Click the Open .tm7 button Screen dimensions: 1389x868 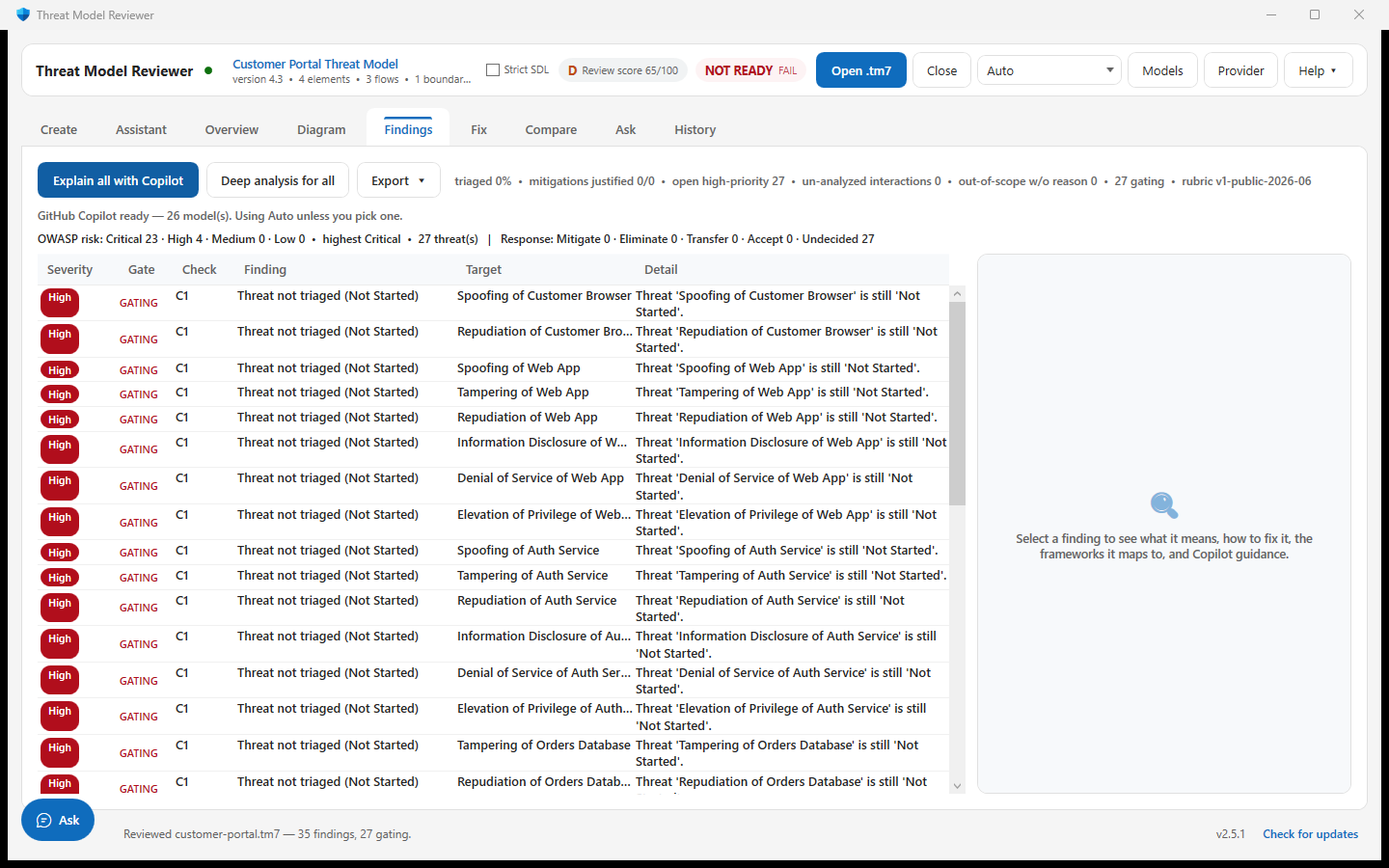tap(861, 70)
